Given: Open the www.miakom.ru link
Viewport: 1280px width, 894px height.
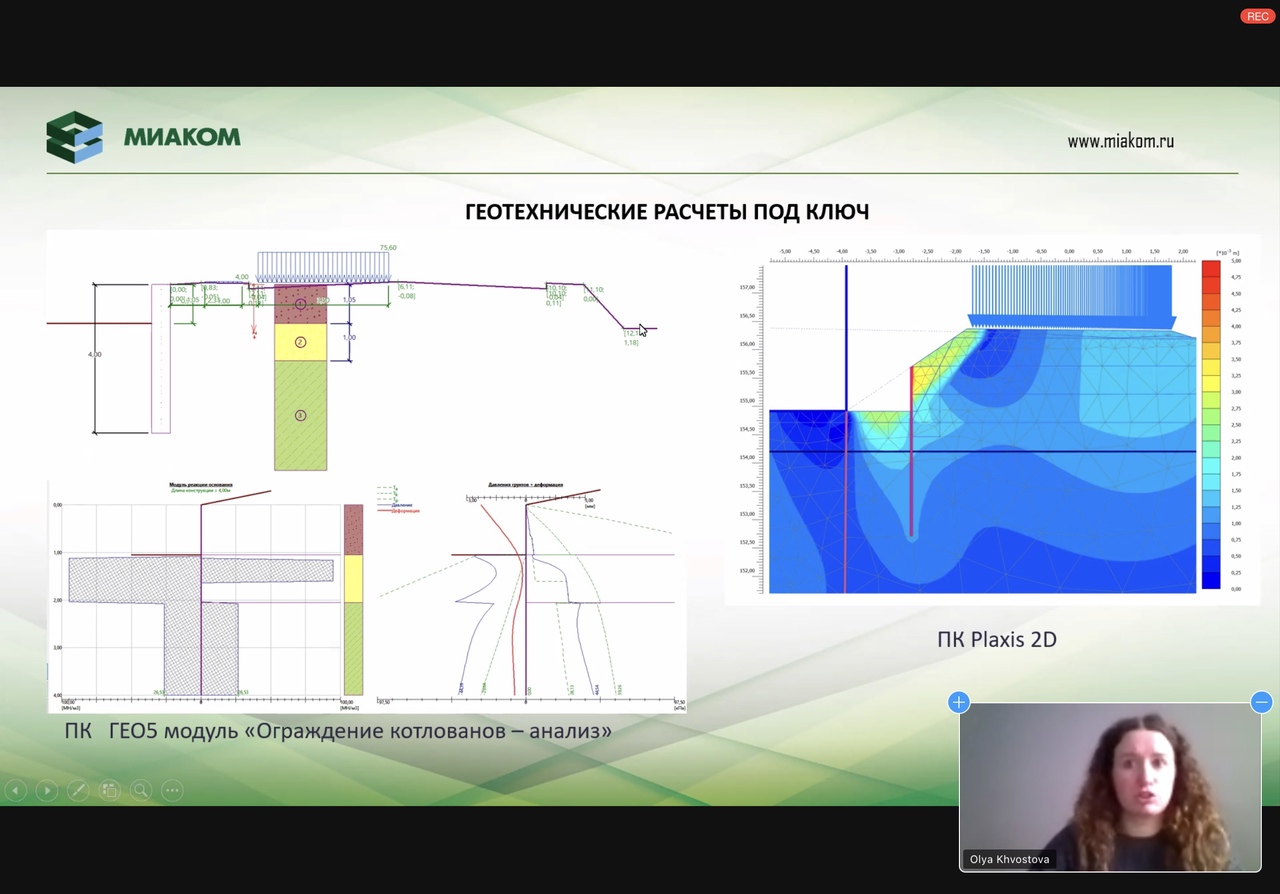Looking at the screenshot, I should [1120, 141].
